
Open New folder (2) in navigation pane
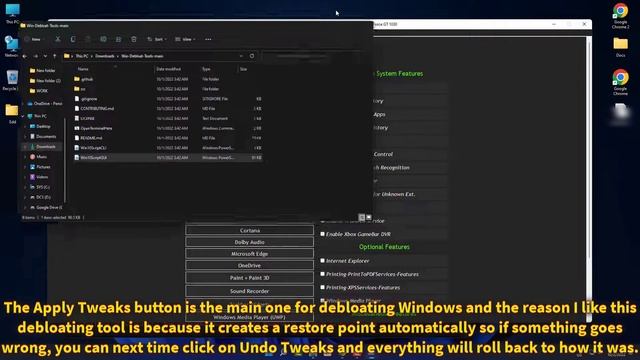(45, 81)
